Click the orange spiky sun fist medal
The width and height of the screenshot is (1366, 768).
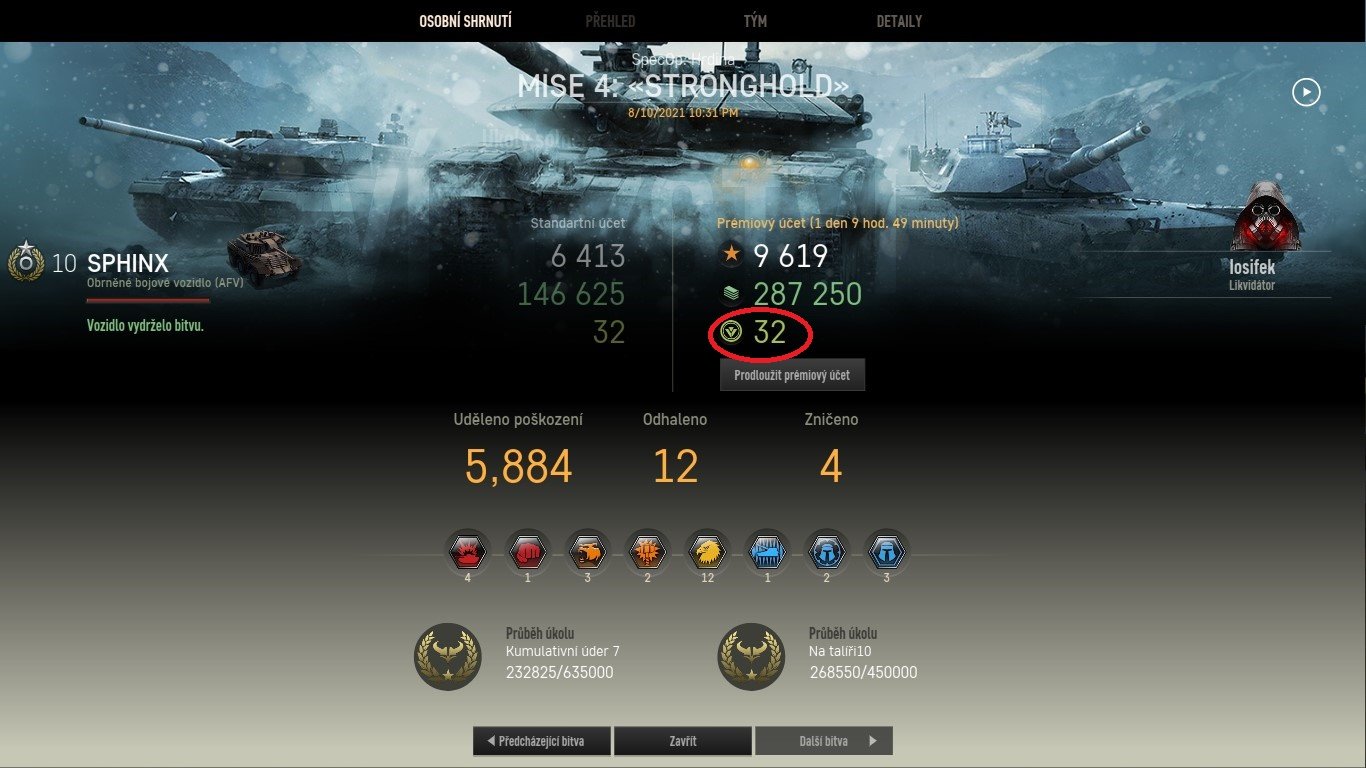[x=647, y=551]
